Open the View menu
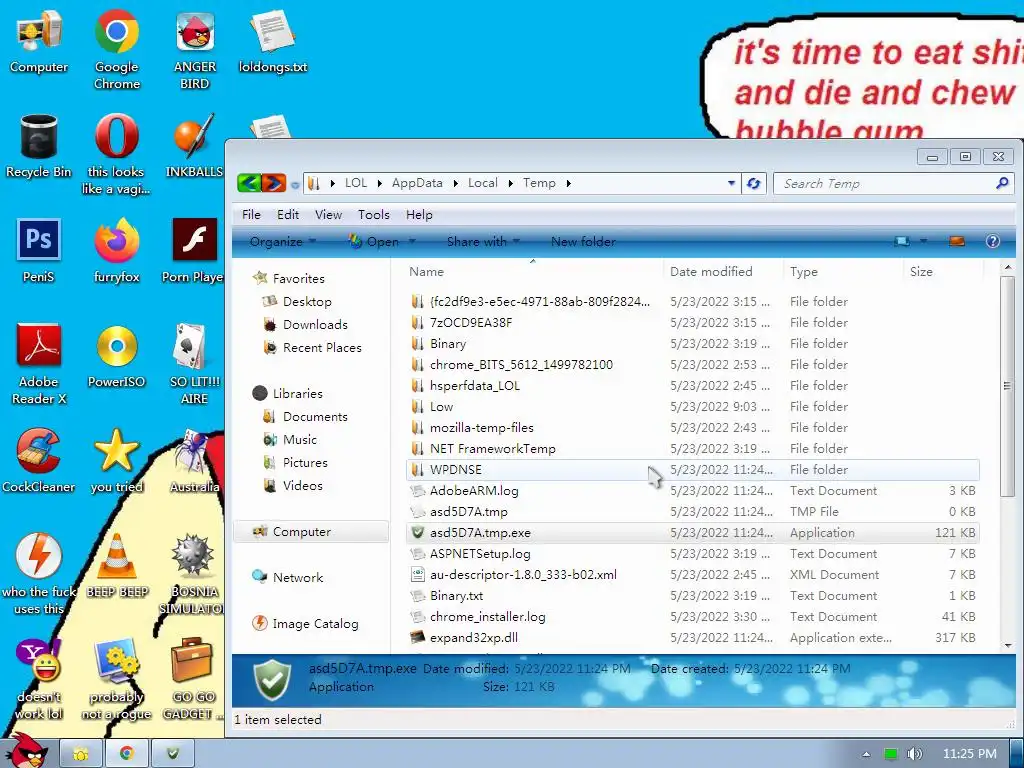Image resolution: width=1024 pixels, height=768 pixels. click(328, 215)
